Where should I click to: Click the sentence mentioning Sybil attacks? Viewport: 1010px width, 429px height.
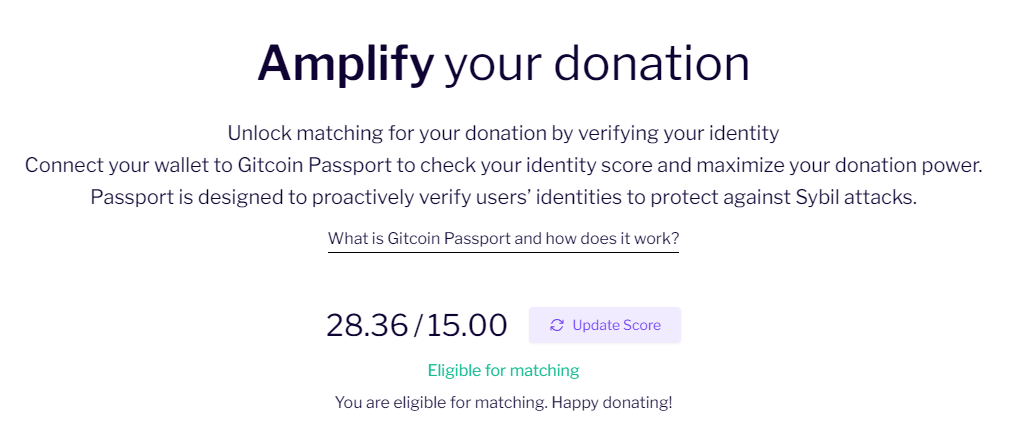(x=504, y=197)
